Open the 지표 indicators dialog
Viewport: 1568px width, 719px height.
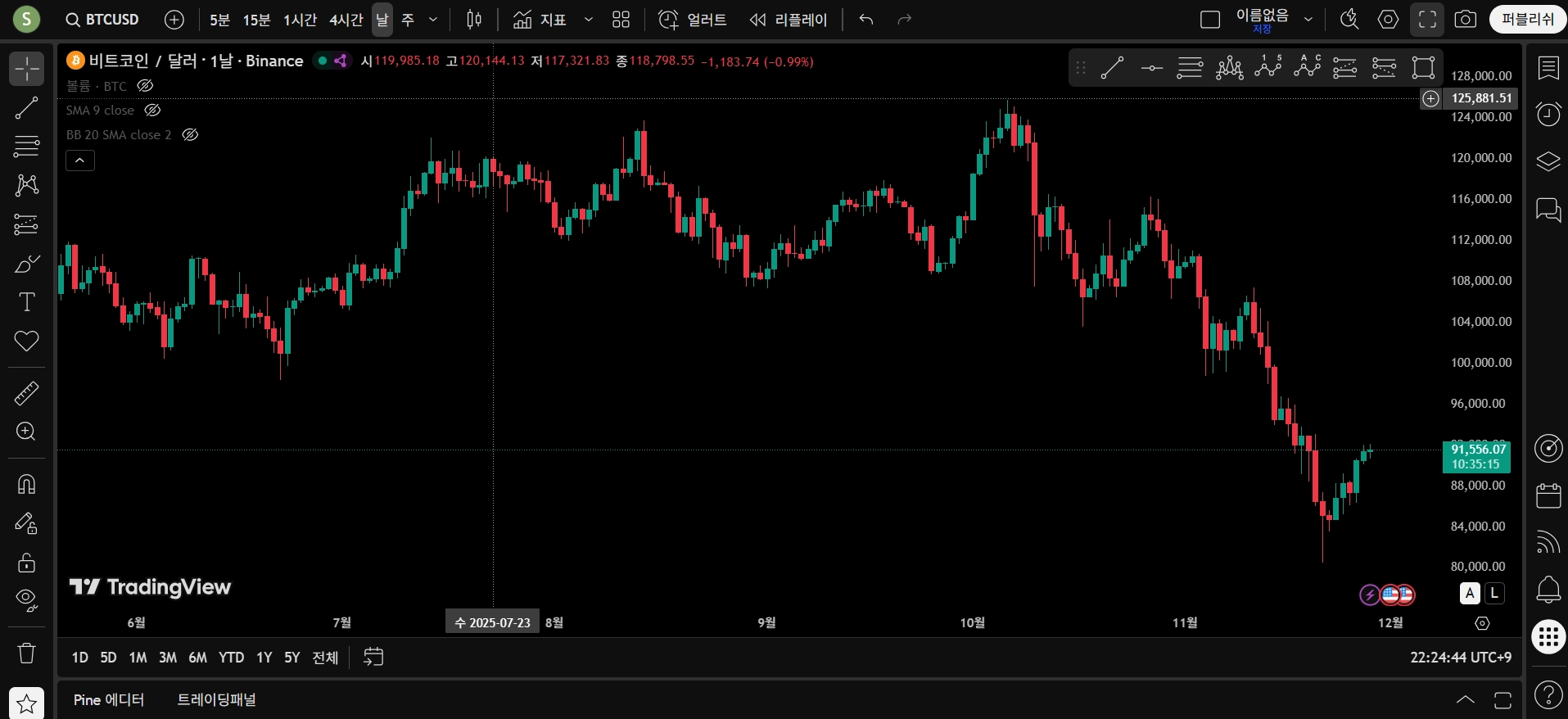coord(540,20)
